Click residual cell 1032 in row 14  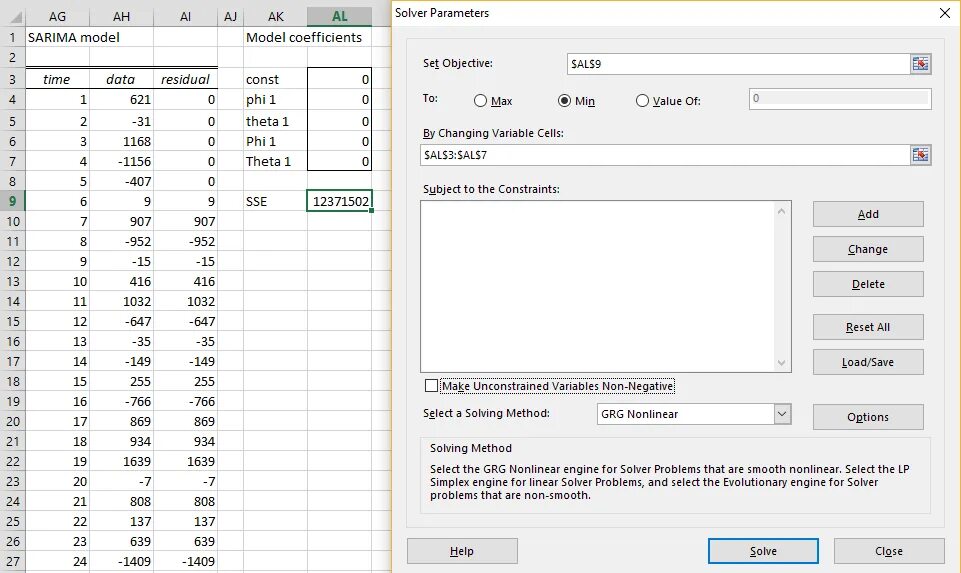tap(186, 301)
